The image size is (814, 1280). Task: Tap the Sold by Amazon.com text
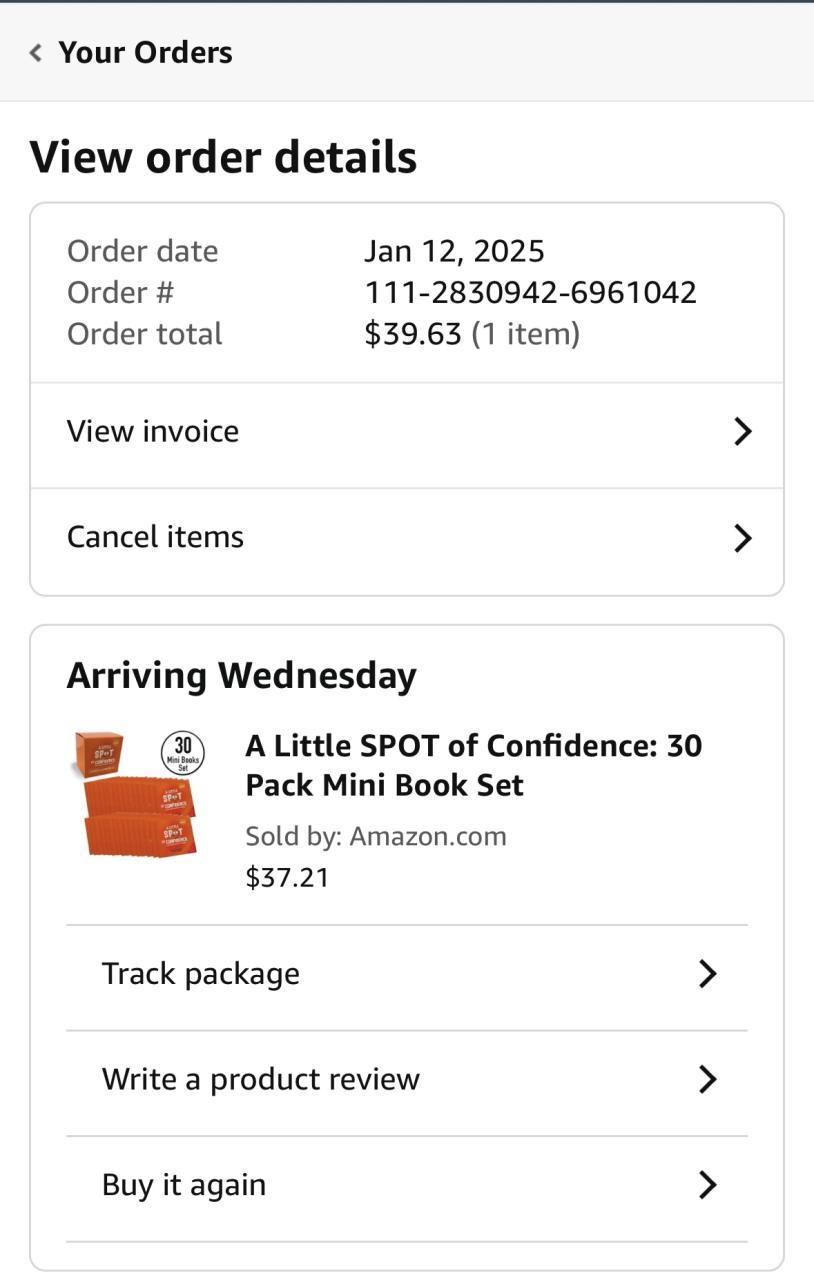click(375, 836)
